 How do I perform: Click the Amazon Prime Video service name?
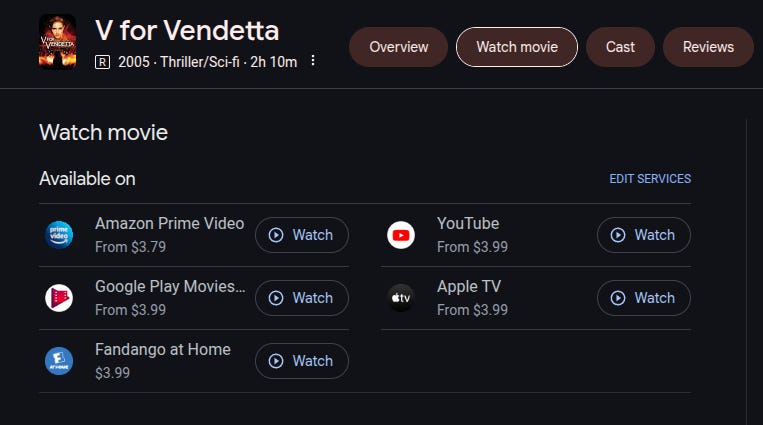(169, 223)
